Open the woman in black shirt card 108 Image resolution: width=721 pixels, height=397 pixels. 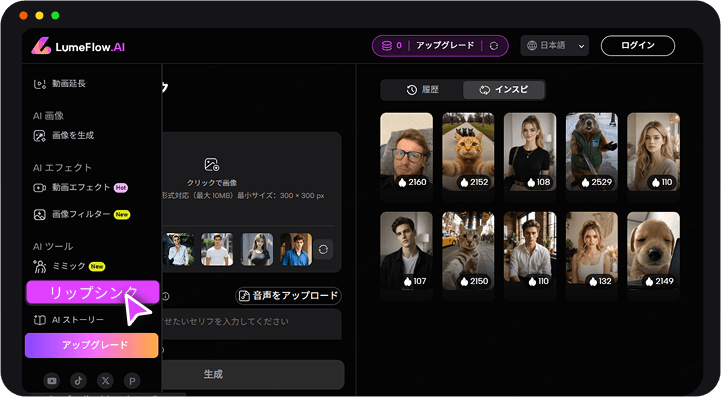[x=530, y=152]
